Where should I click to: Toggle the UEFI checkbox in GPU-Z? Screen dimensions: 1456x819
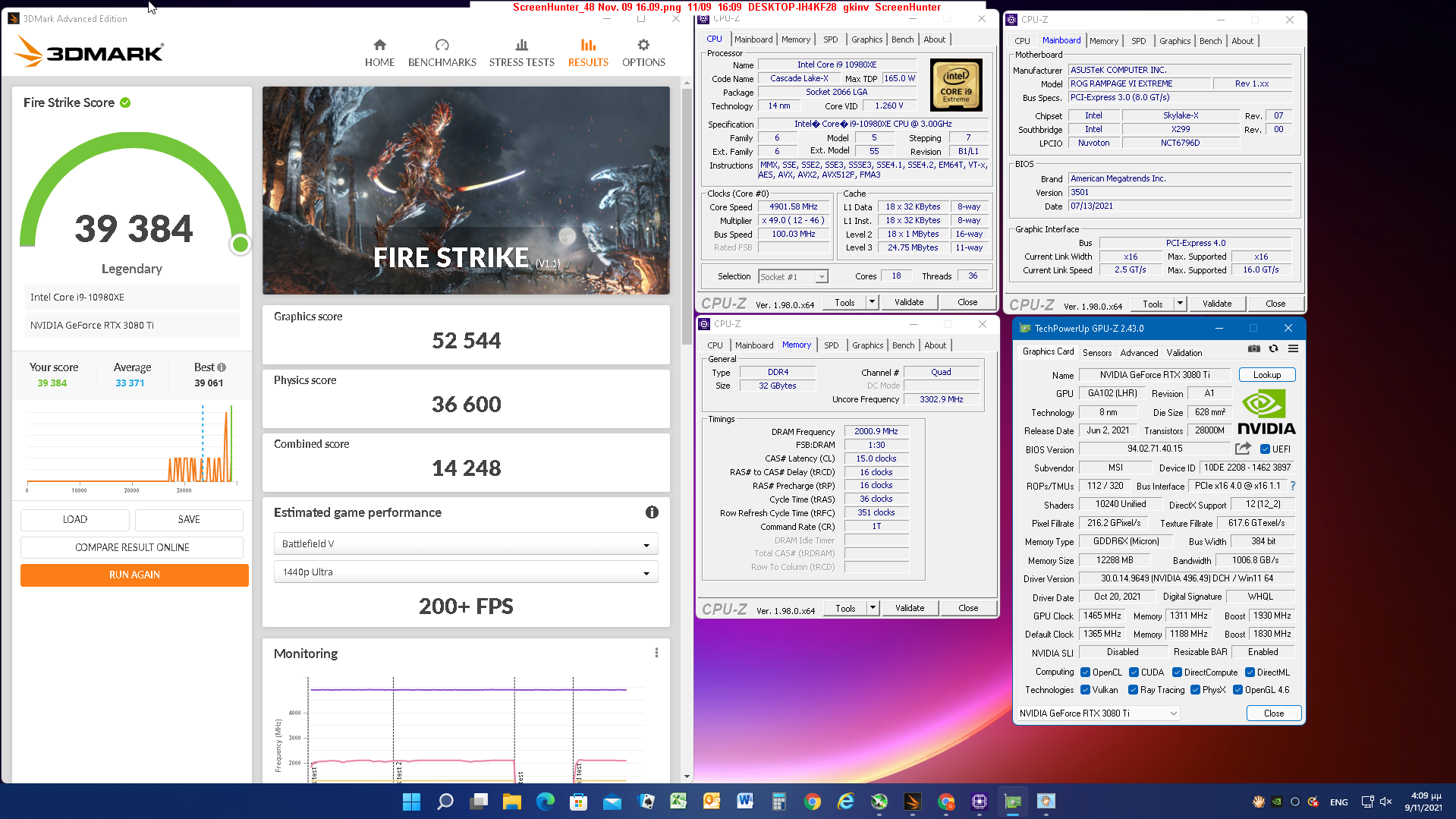click(x=1265, y=449)
